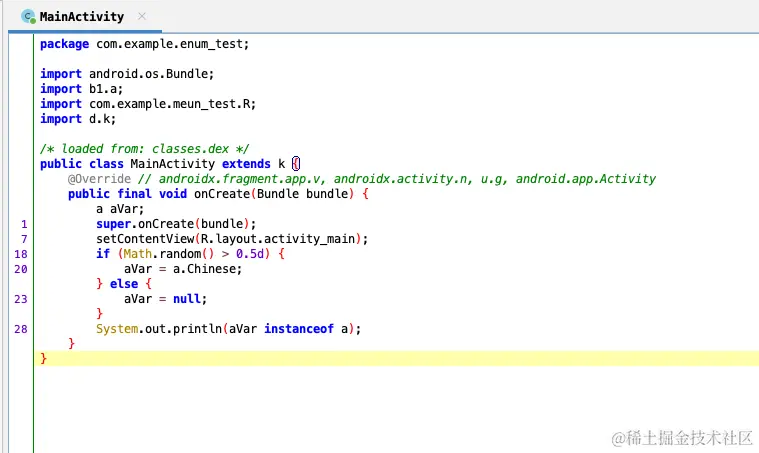
Task: Click the import android.os.Bundle line
Action: click(127, 74)
